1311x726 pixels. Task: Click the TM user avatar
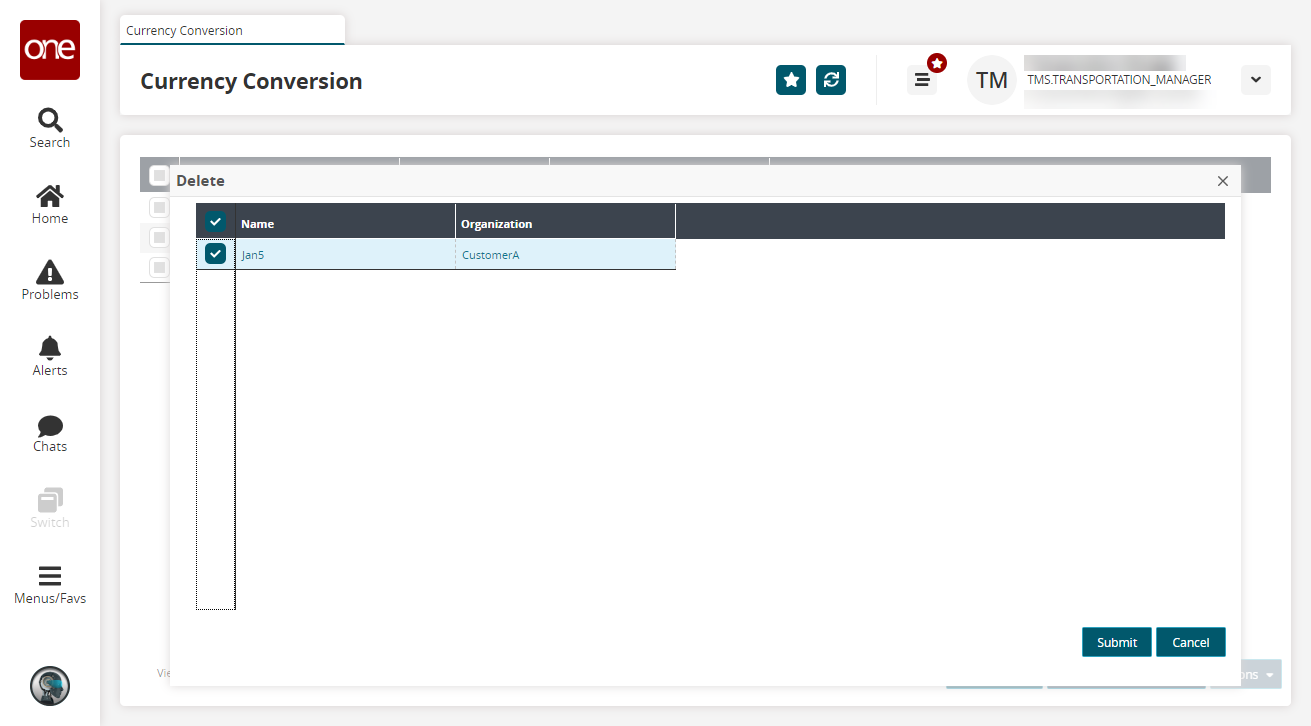coord(992,80)
